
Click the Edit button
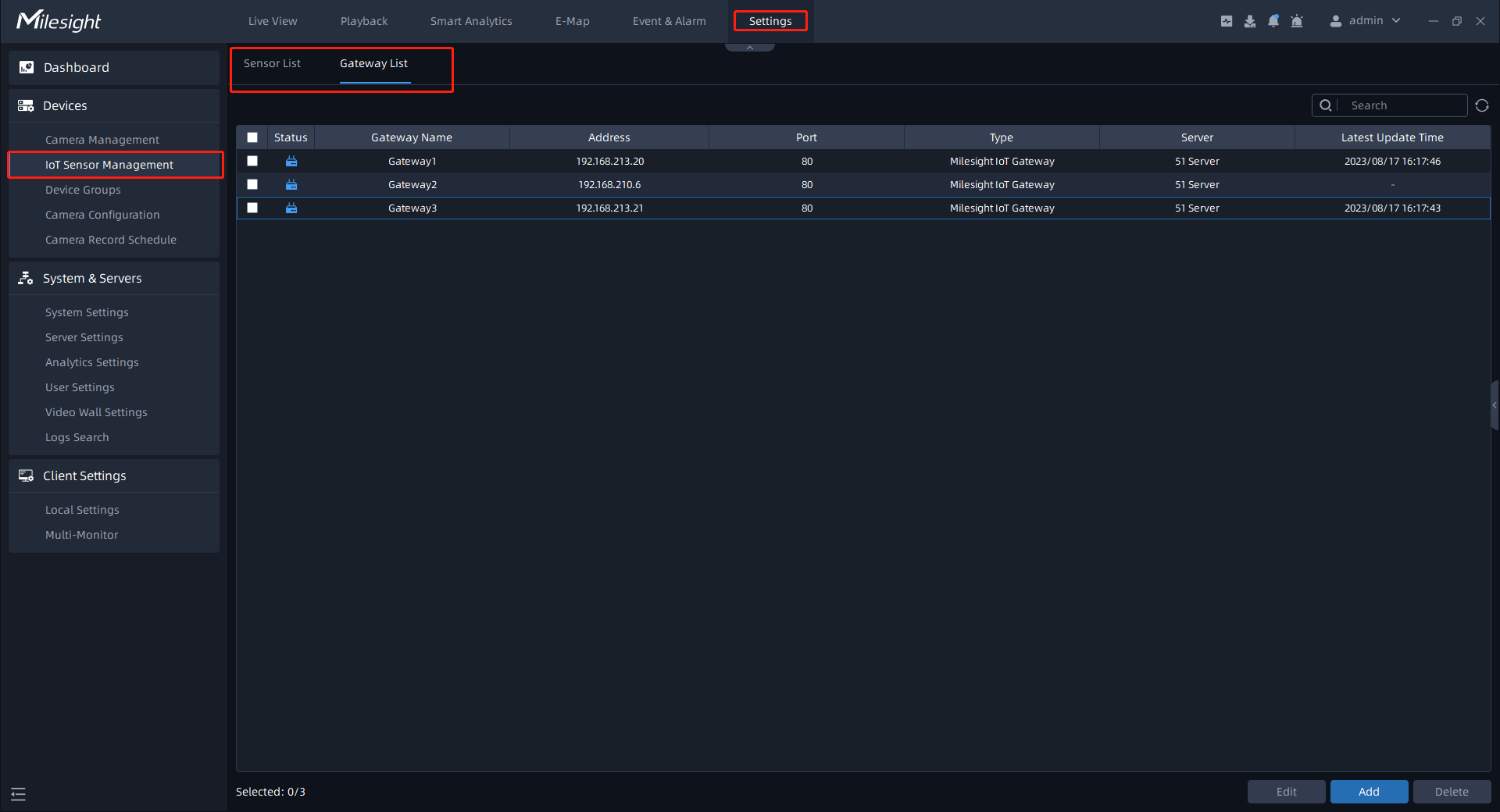tap(1287, 792)
